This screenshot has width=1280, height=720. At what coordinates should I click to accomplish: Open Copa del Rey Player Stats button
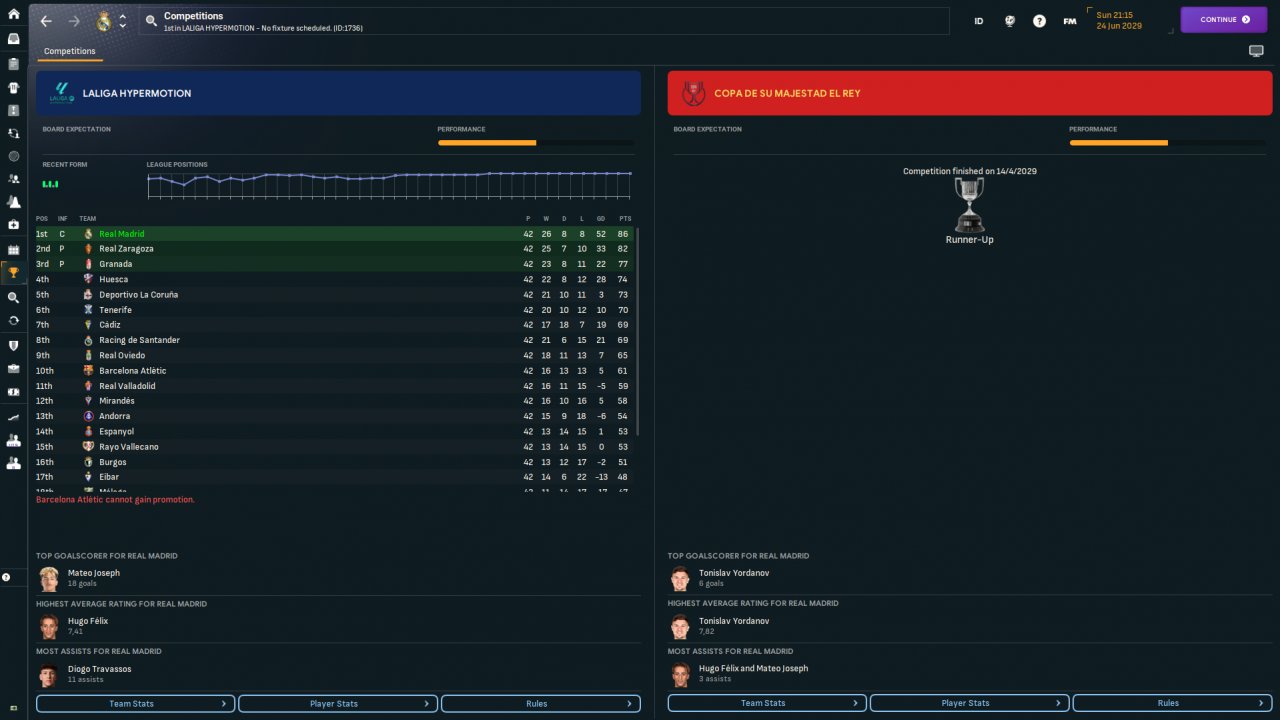969,703
